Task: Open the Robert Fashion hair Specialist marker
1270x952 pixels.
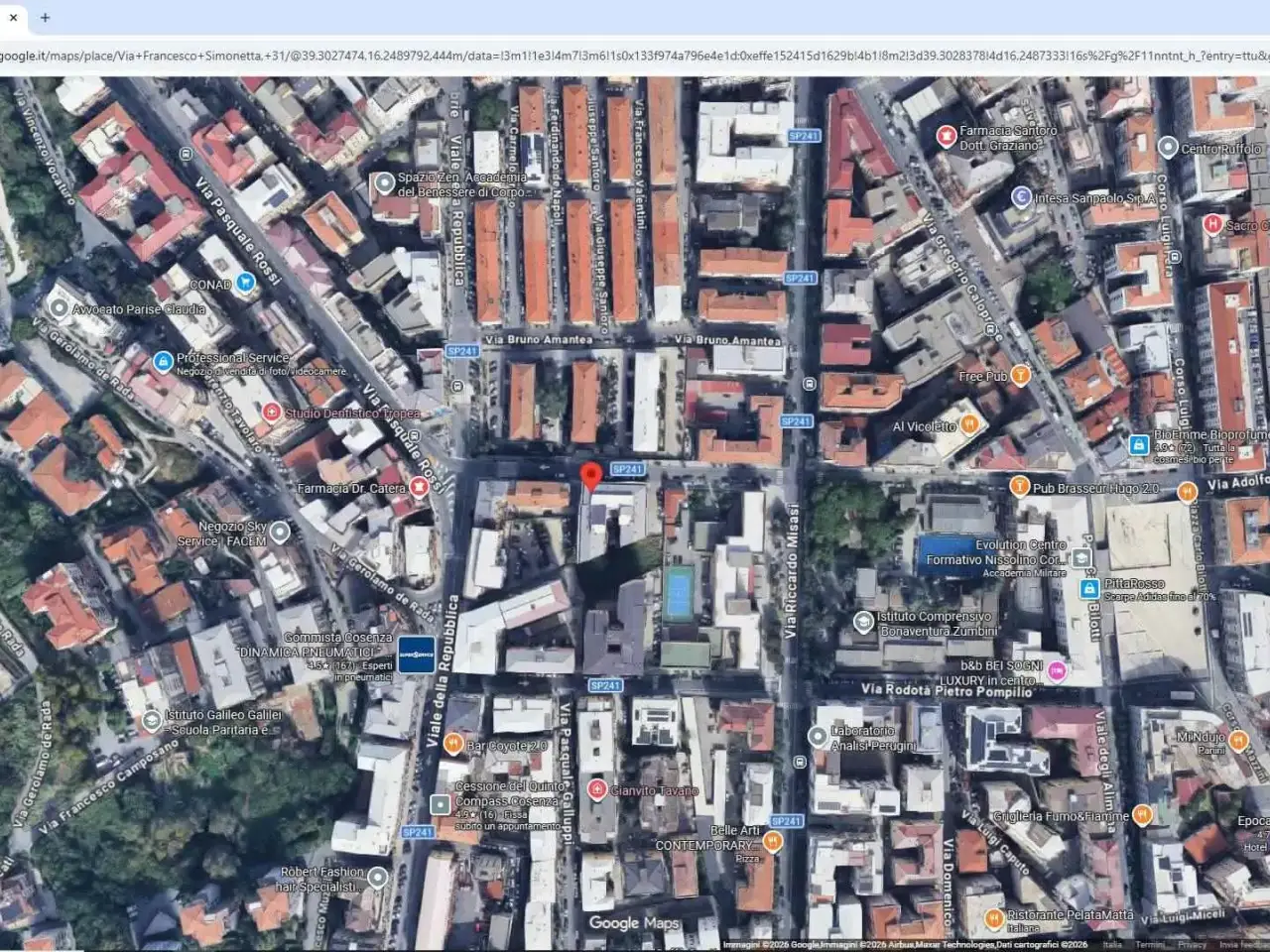Action: pyautogui.click(x=378, y=878)
